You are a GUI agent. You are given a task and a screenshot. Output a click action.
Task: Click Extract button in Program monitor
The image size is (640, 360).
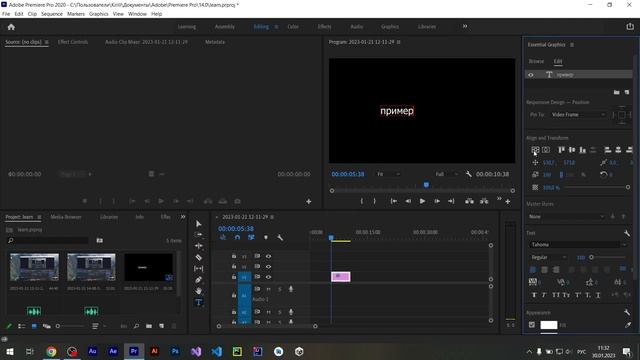click(484, 201)
